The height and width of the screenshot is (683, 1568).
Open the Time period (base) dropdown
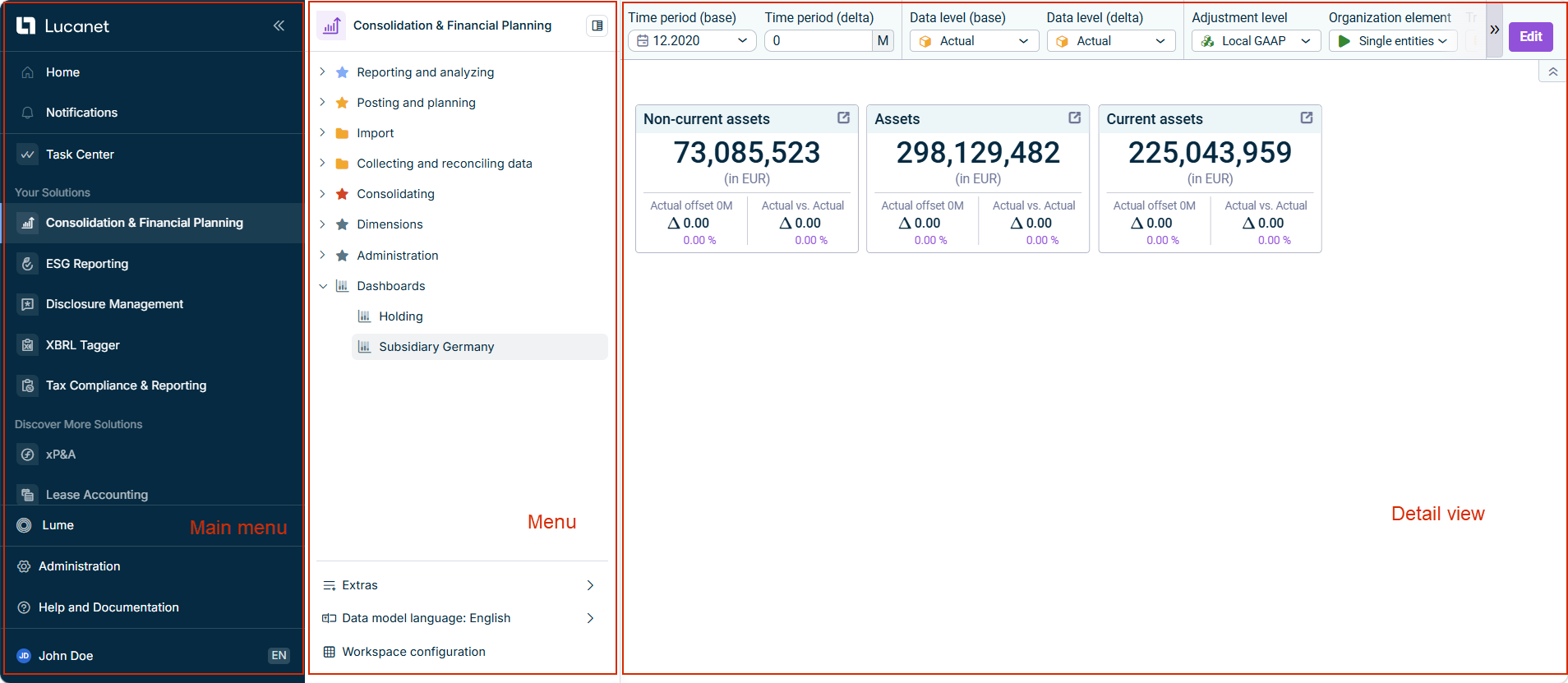[x=692, y=40]
